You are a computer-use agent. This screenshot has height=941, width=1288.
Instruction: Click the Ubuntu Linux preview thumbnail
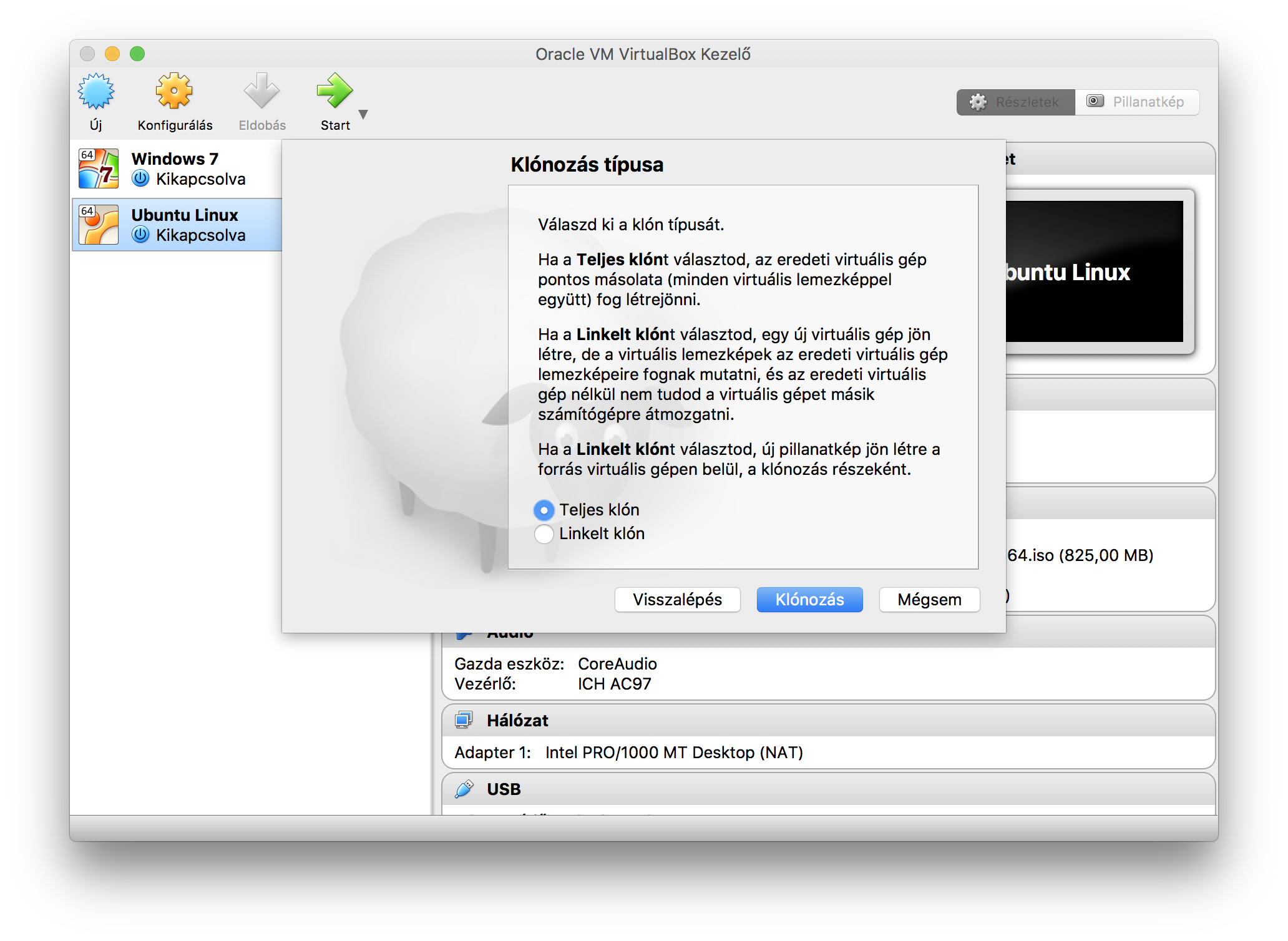pos(1094,271)
